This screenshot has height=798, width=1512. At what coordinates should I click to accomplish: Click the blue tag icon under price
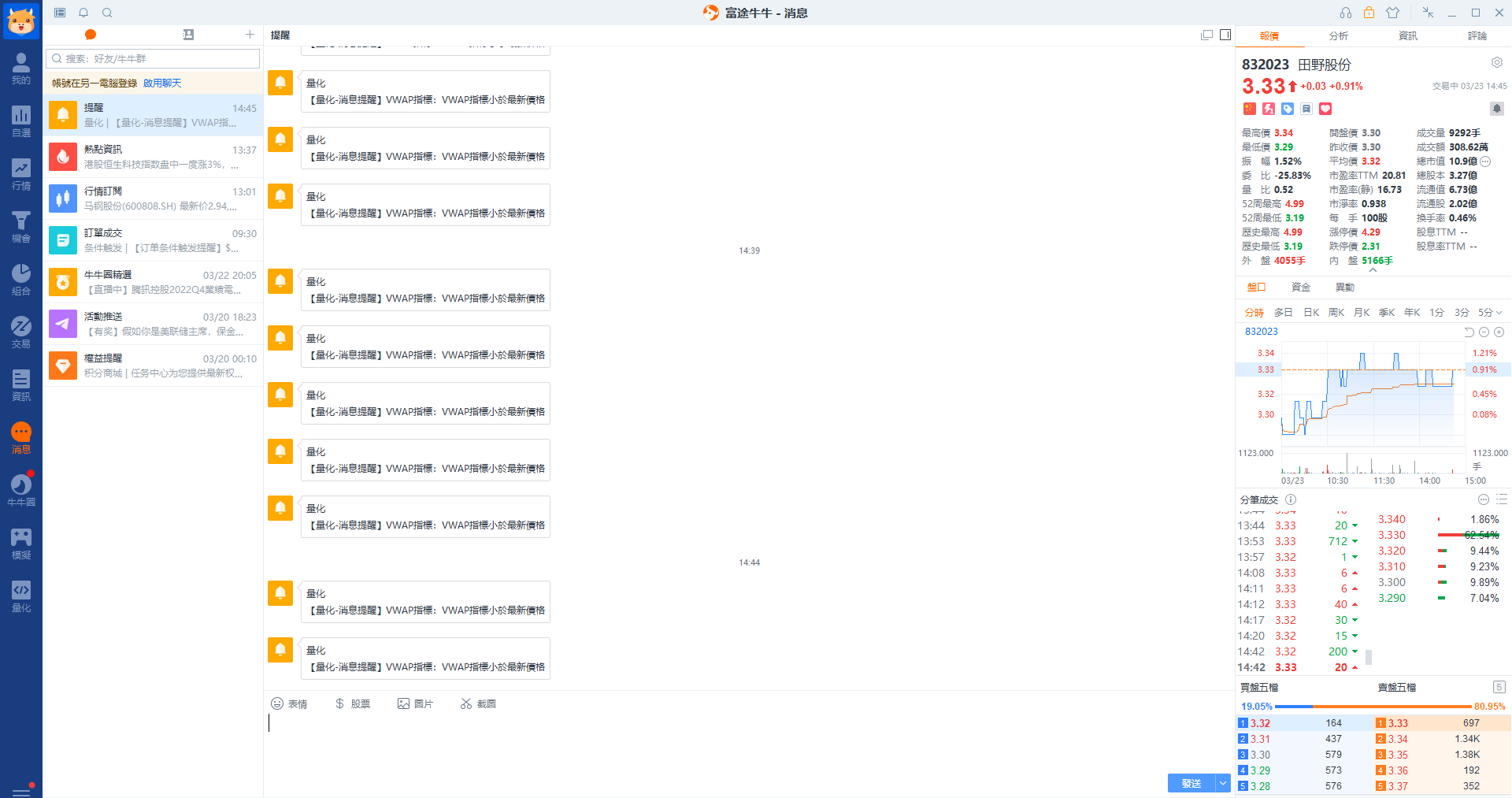[1288, 109]
